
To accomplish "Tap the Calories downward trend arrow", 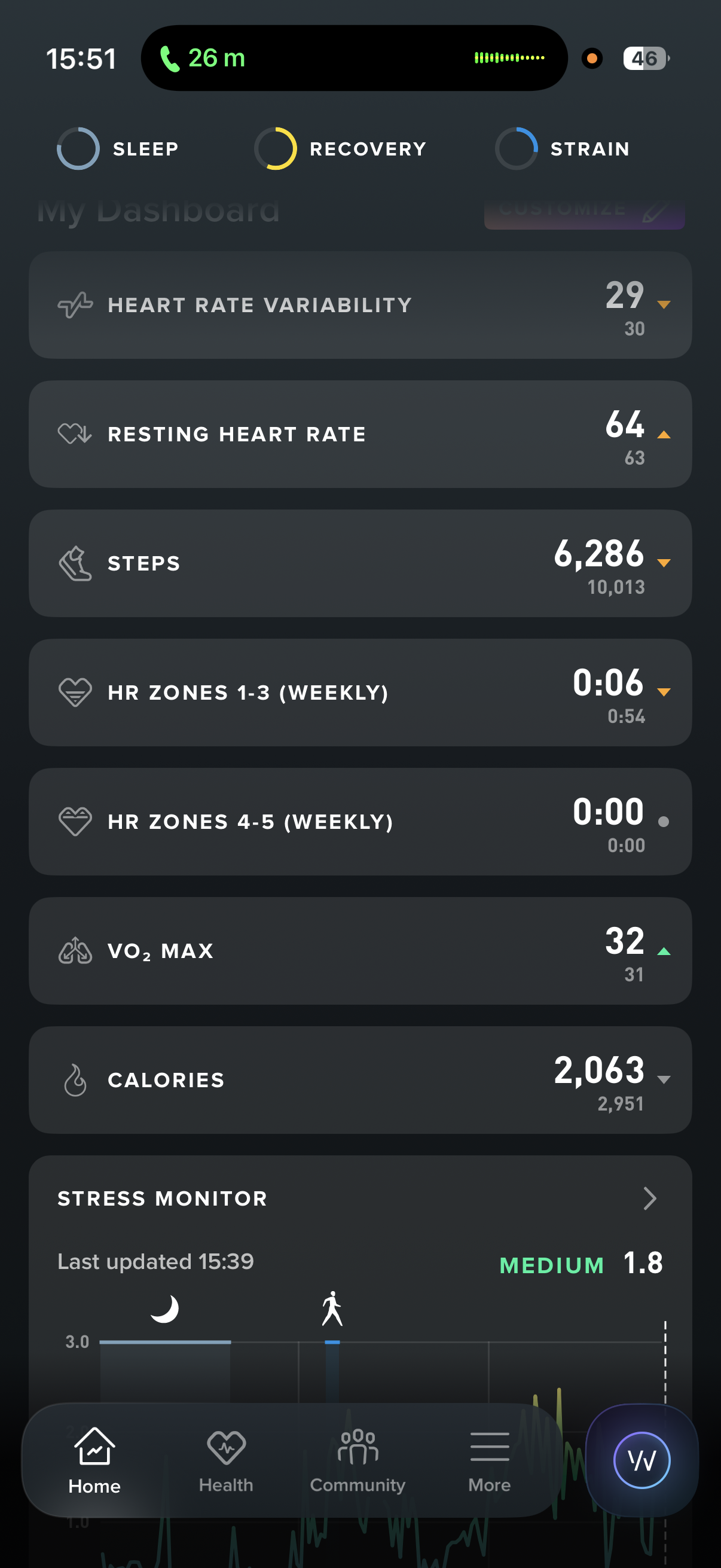I will click(x=664, y=1079).
